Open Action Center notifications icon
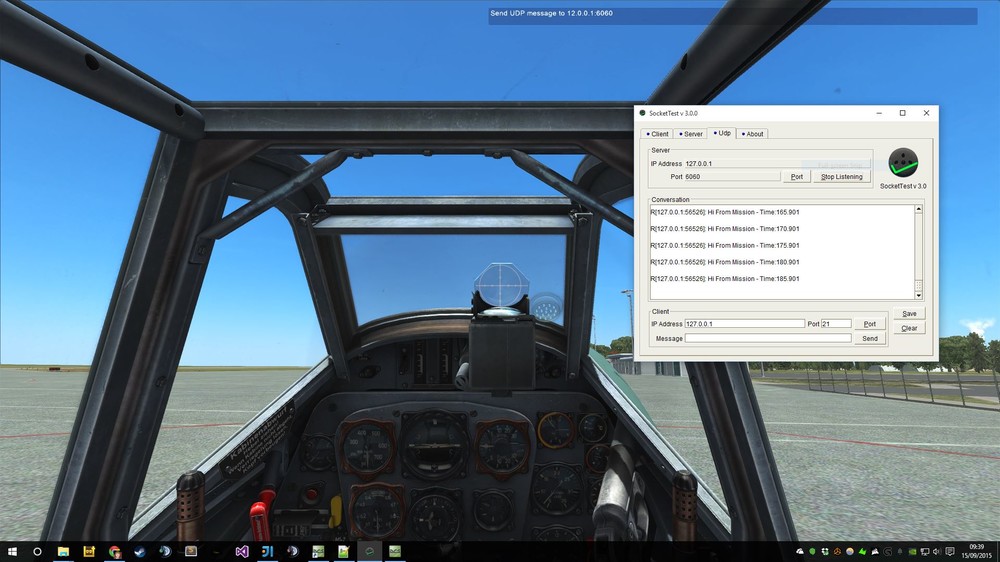The width and height of the screenshot is (1000, 562). point(950,552)
